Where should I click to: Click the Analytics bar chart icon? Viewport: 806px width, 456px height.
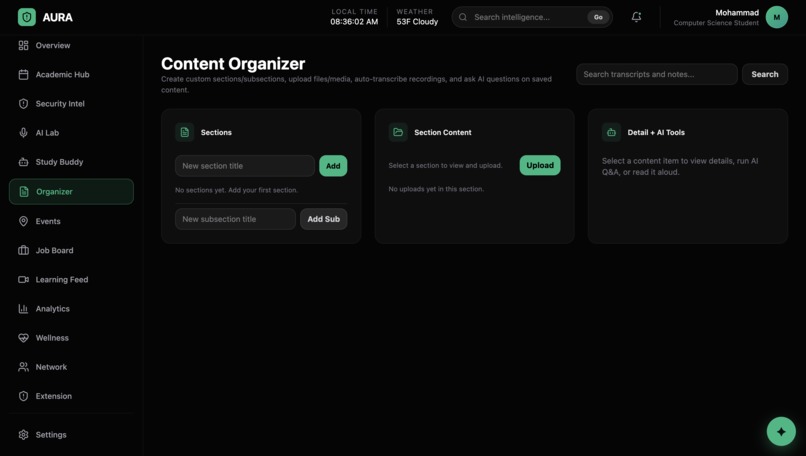click(23, 308)
